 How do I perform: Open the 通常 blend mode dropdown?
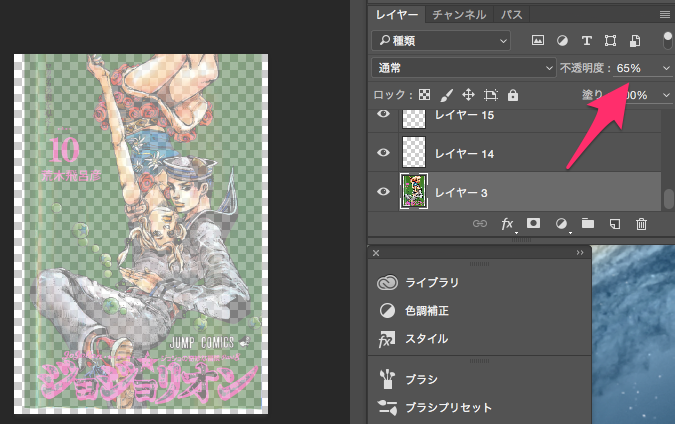(x=463, y=68)
